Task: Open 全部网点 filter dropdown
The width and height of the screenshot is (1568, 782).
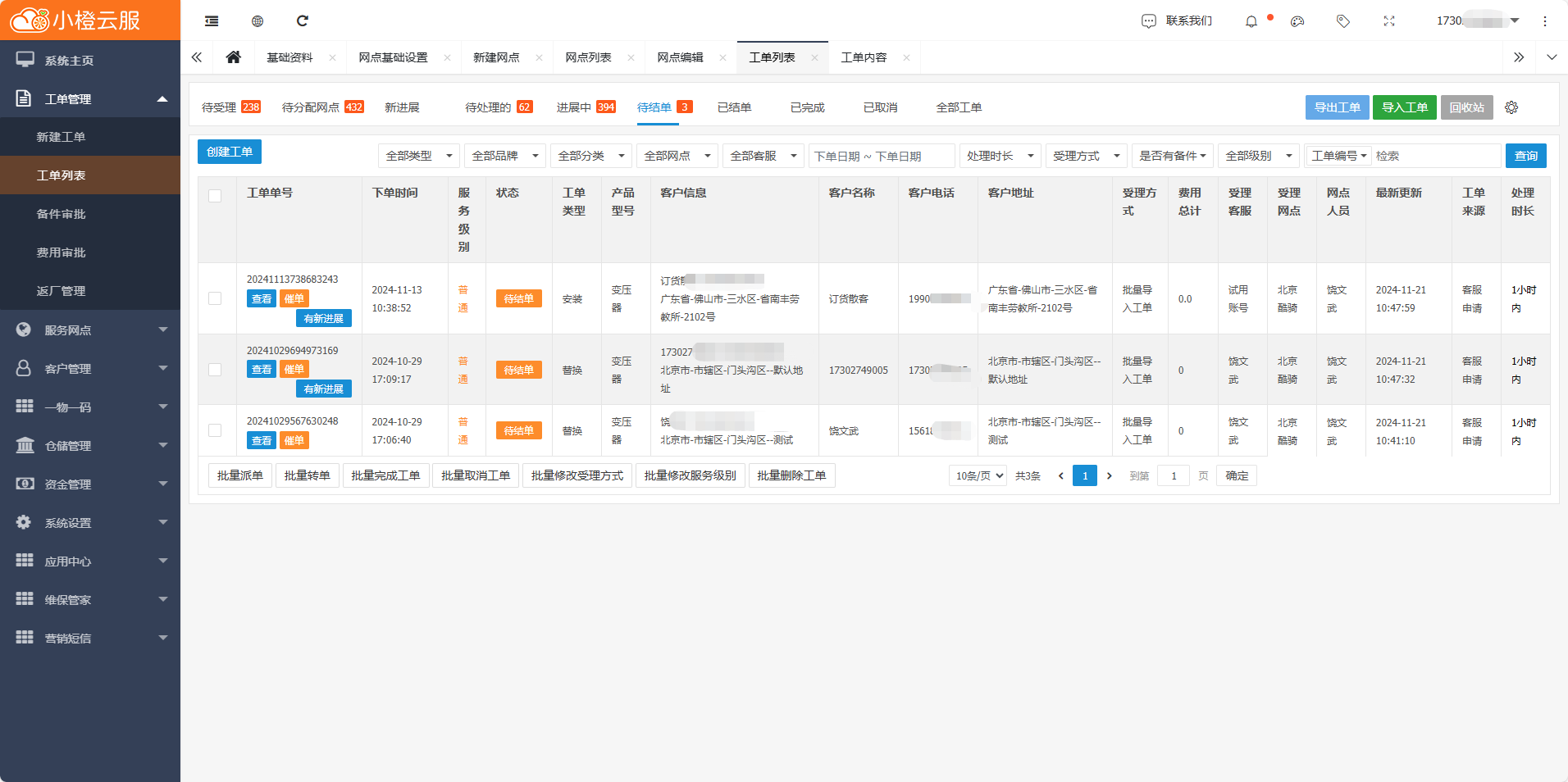Action: 677,156
